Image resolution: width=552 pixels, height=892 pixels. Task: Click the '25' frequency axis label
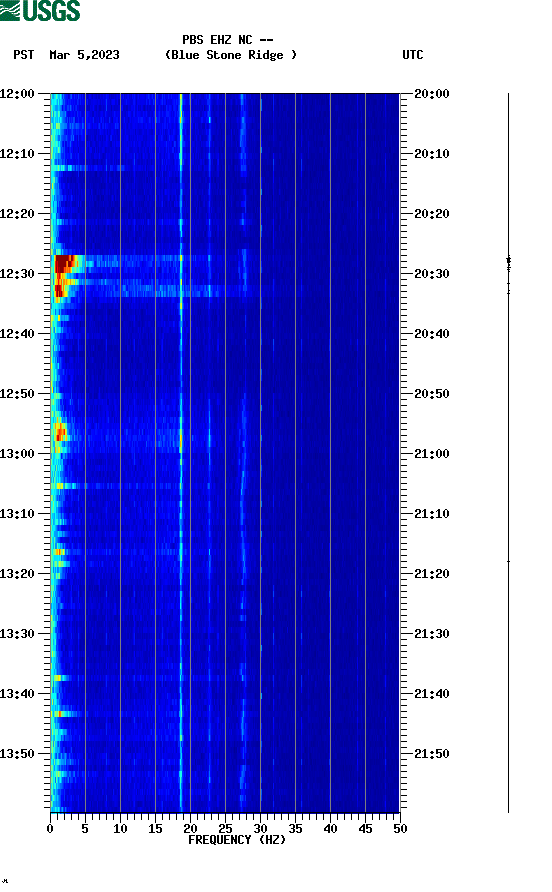tap(225, 829)
